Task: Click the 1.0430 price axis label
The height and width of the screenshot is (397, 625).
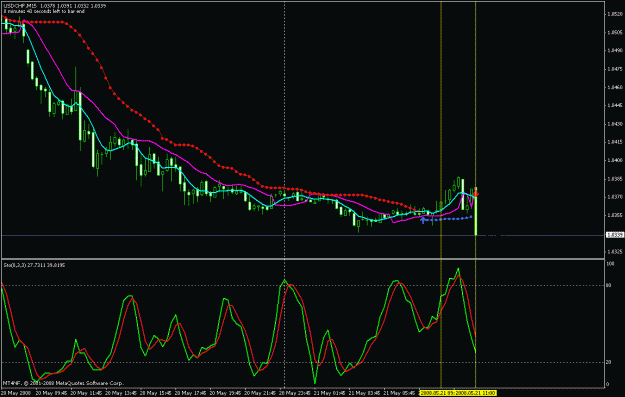Action: pos(614,124)
